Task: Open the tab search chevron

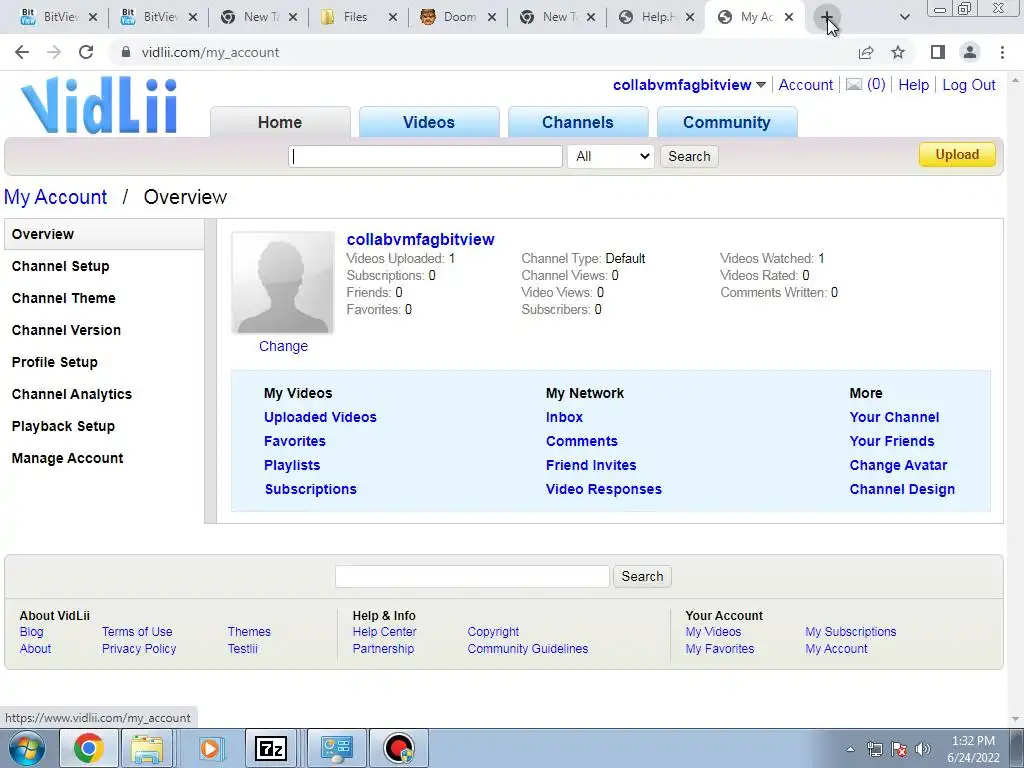Action: pyautogui.click(x=904, y=18)
